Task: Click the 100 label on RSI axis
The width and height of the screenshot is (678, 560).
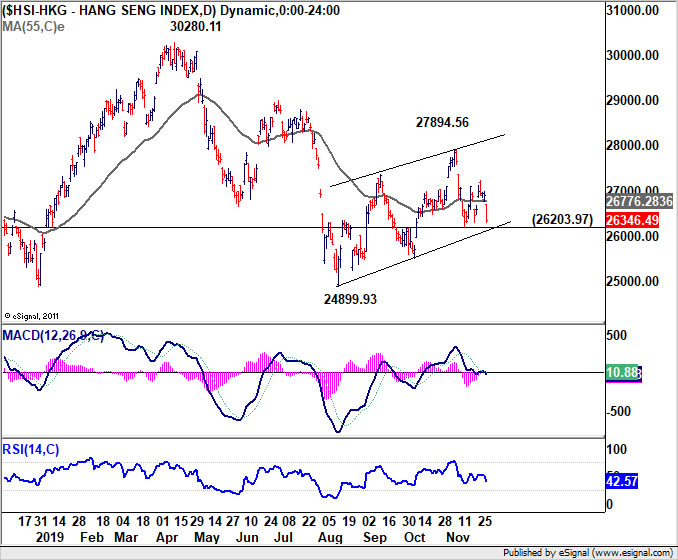Action: coord(617,450)
